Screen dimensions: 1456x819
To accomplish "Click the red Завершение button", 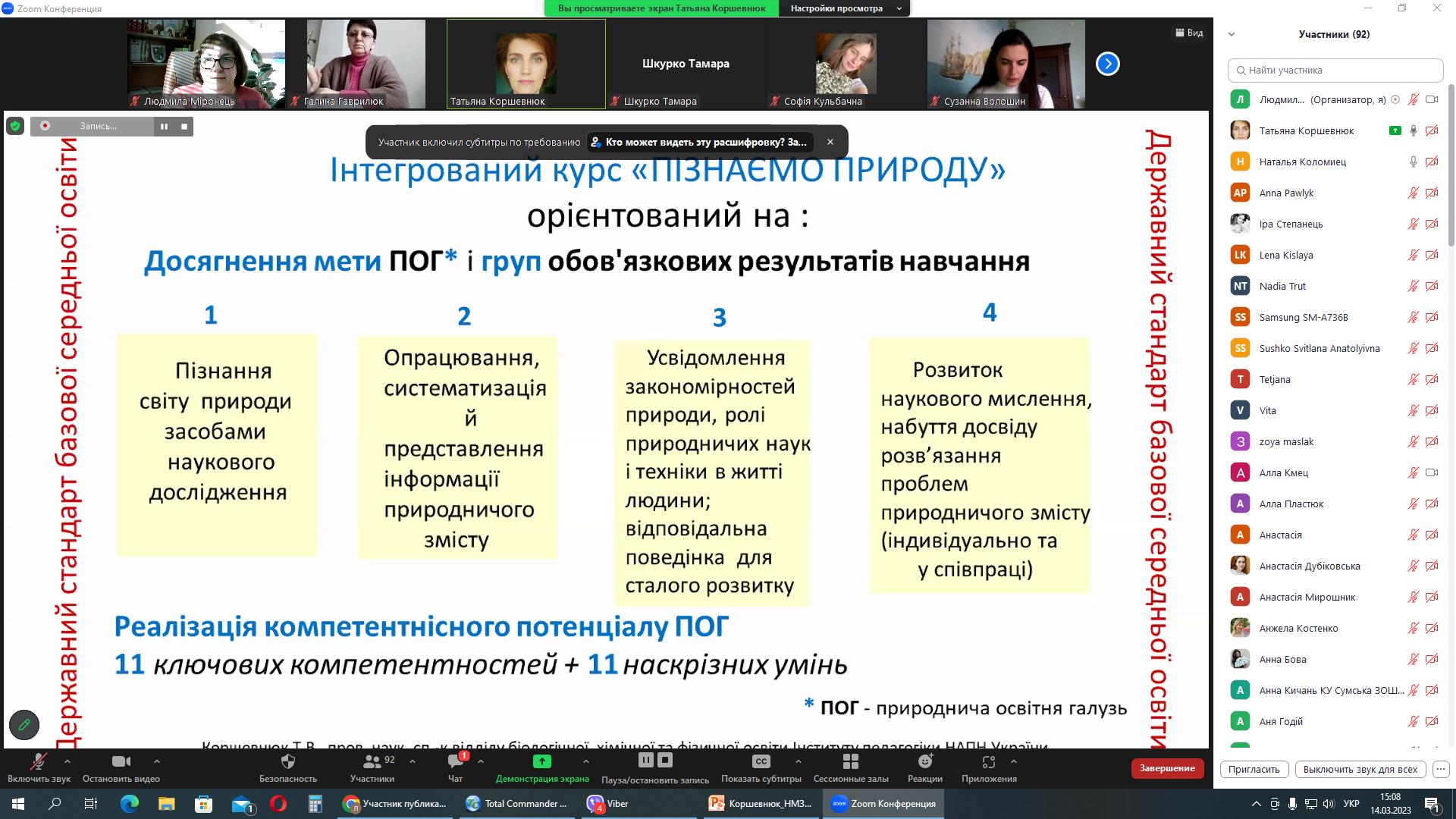I will click(x=1166, y=768).
